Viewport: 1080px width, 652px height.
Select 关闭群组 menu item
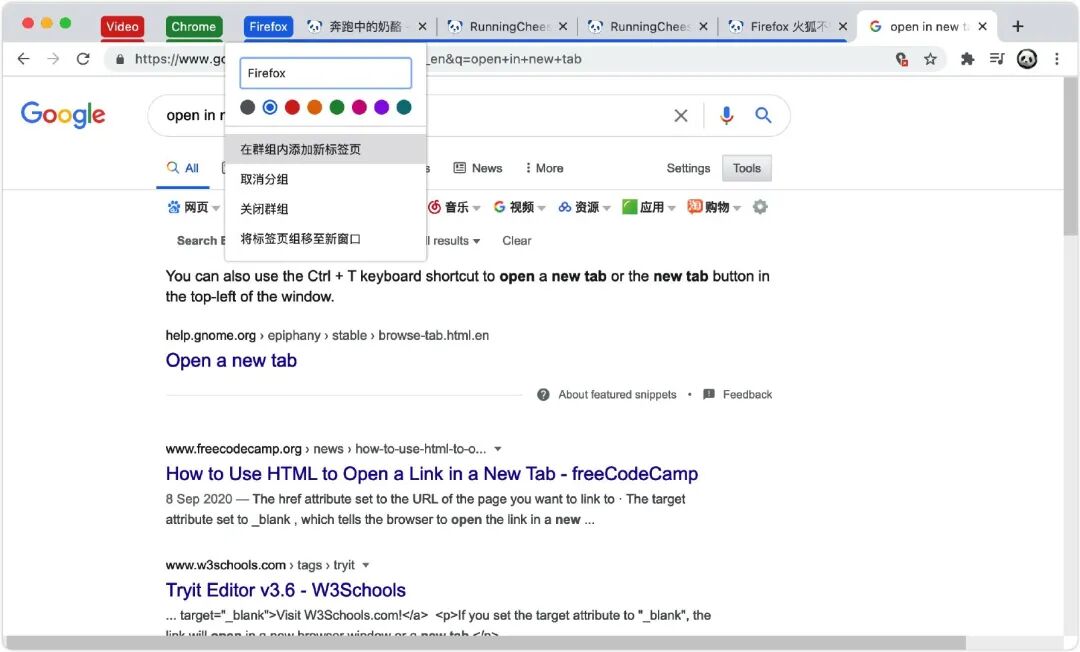[325, 209]
